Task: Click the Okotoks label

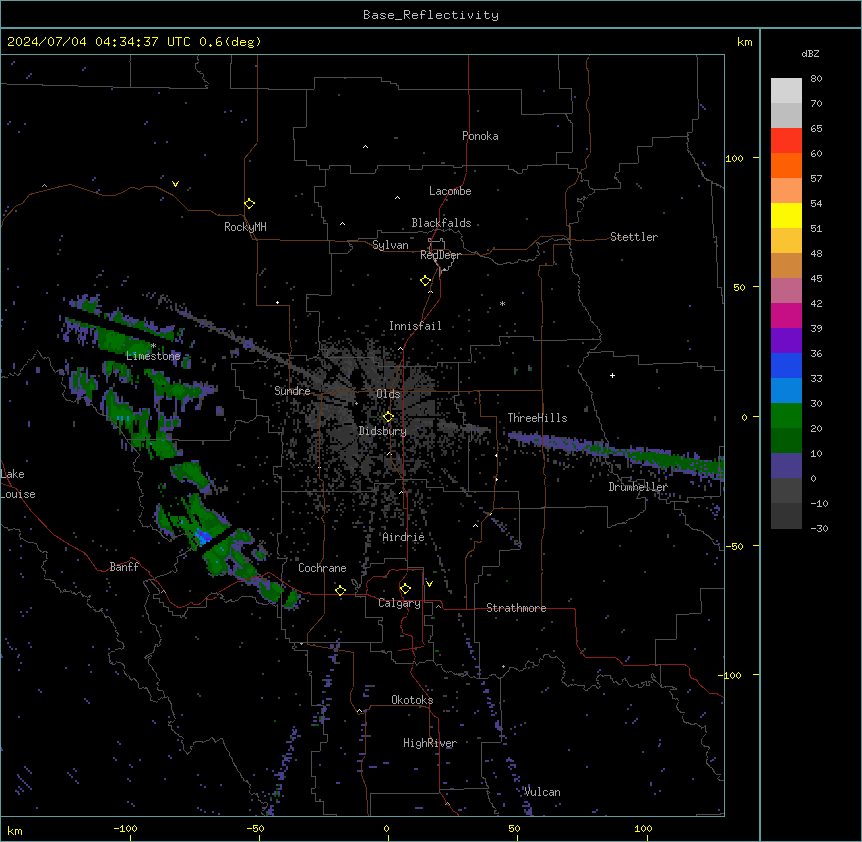Action: pyautogui.click(x=412, y=700)
